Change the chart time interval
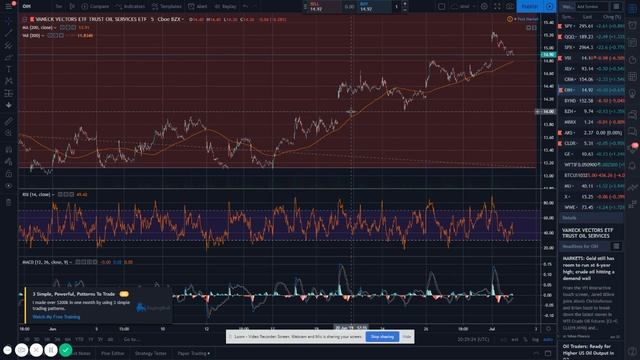The height and width of the screenshot is (360, 640). point(59,7)
